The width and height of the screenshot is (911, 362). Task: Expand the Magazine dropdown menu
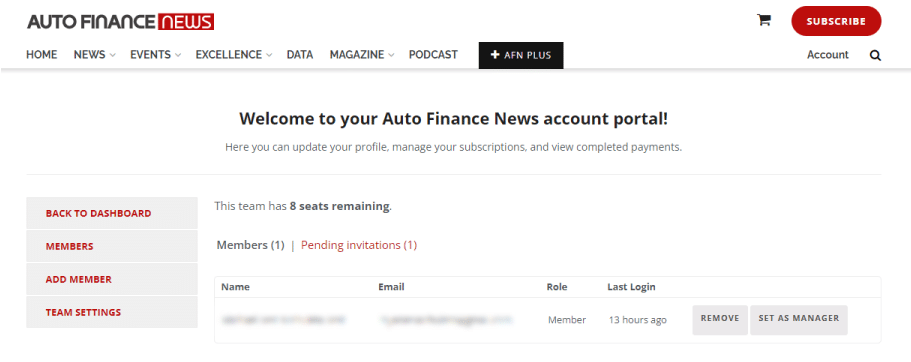[x=362, y=55]
